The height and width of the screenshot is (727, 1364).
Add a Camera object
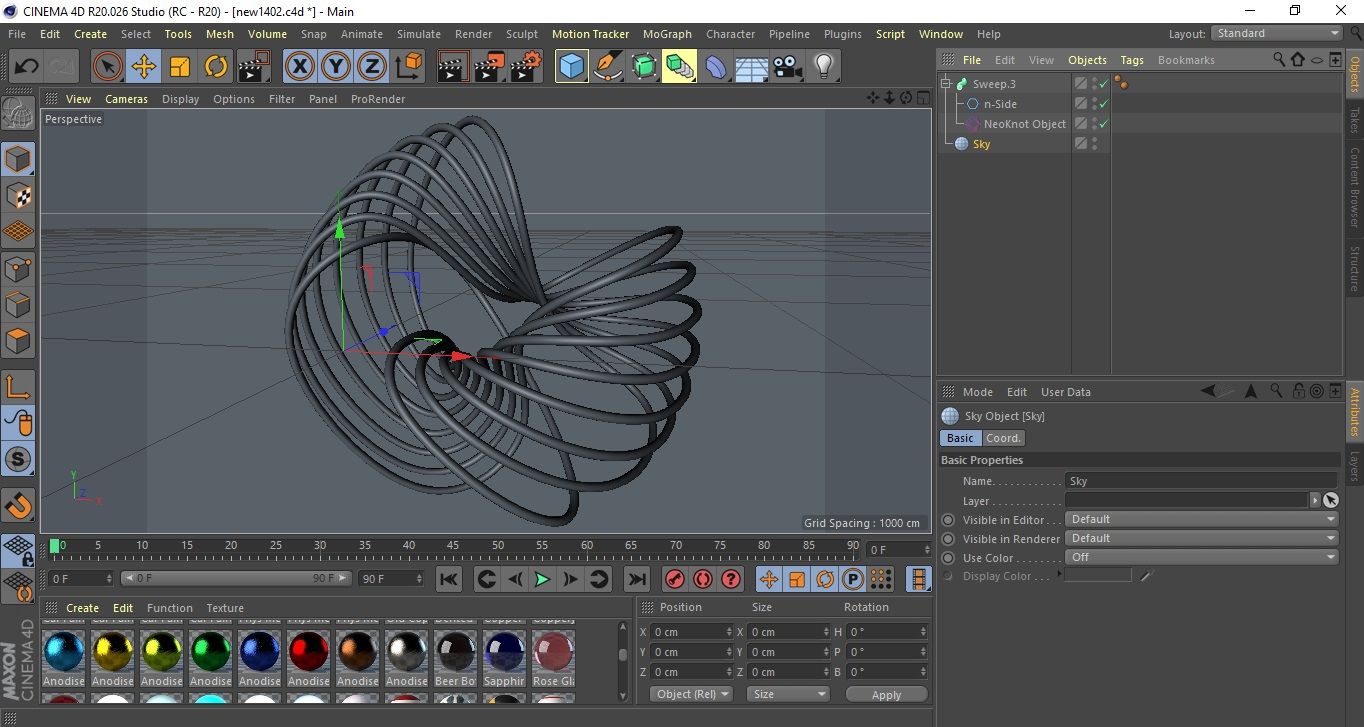(787, 67)
